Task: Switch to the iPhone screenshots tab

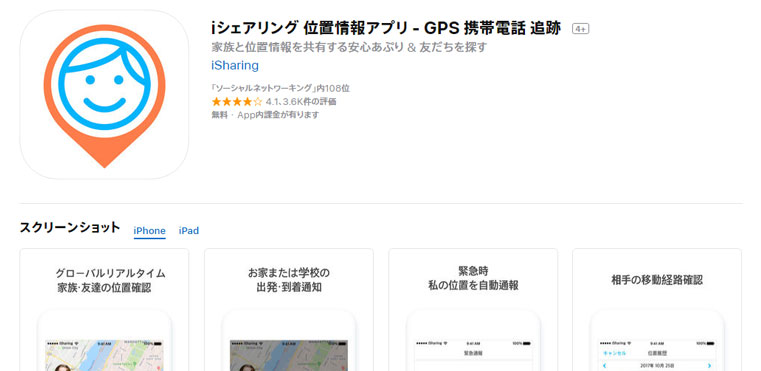Action: (149, 231)
